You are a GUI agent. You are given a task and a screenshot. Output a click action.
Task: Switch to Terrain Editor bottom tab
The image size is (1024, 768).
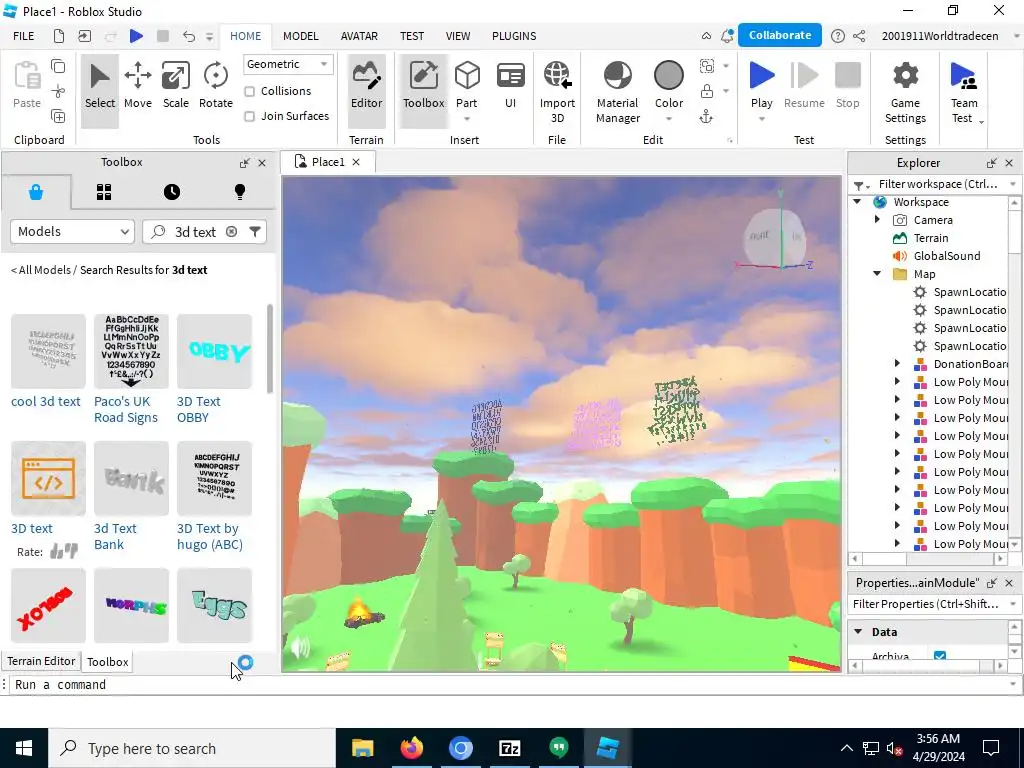tap(41, 661)
